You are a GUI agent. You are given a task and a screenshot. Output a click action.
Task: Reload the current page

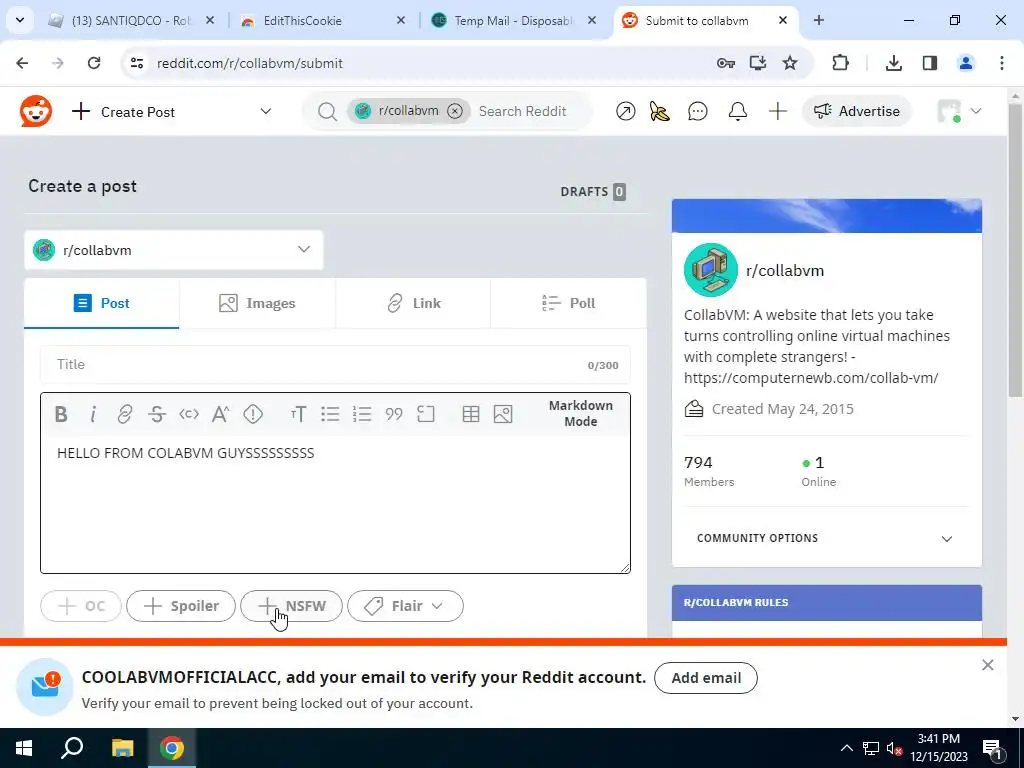coord(94,63)
